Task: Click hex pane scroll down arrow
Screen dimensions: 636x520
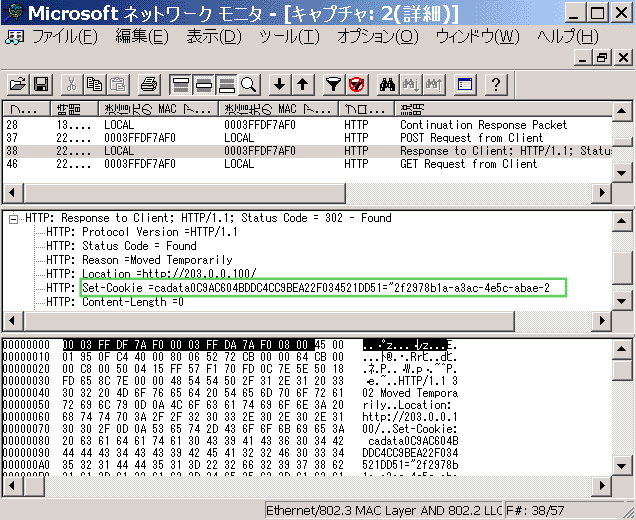Action: click(622, 466)
